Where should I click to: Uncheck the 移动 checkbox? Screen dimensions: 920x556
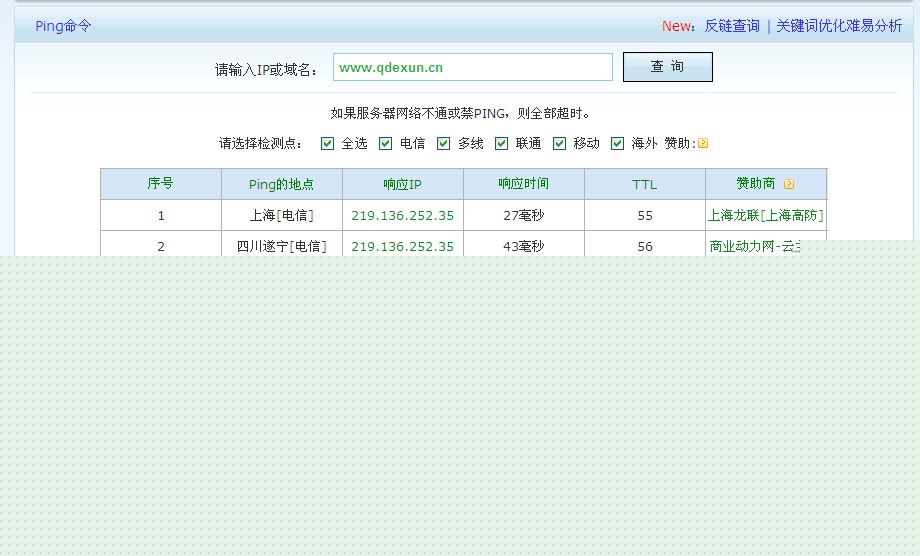(x=559, y=143)
